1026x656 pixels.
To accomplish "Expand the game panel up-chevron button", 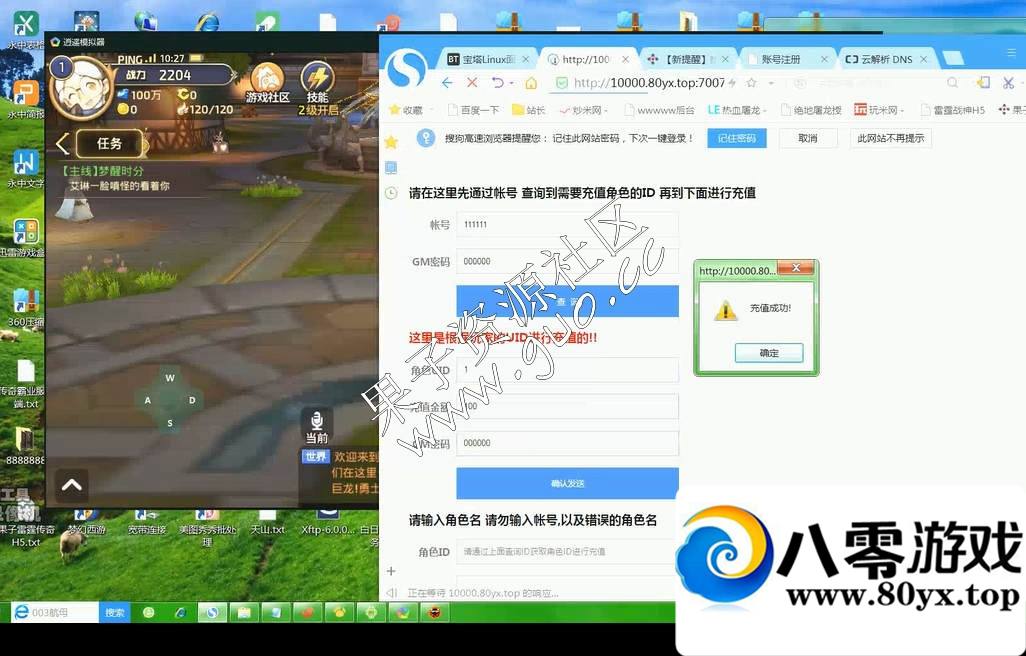I will [71, 485].
